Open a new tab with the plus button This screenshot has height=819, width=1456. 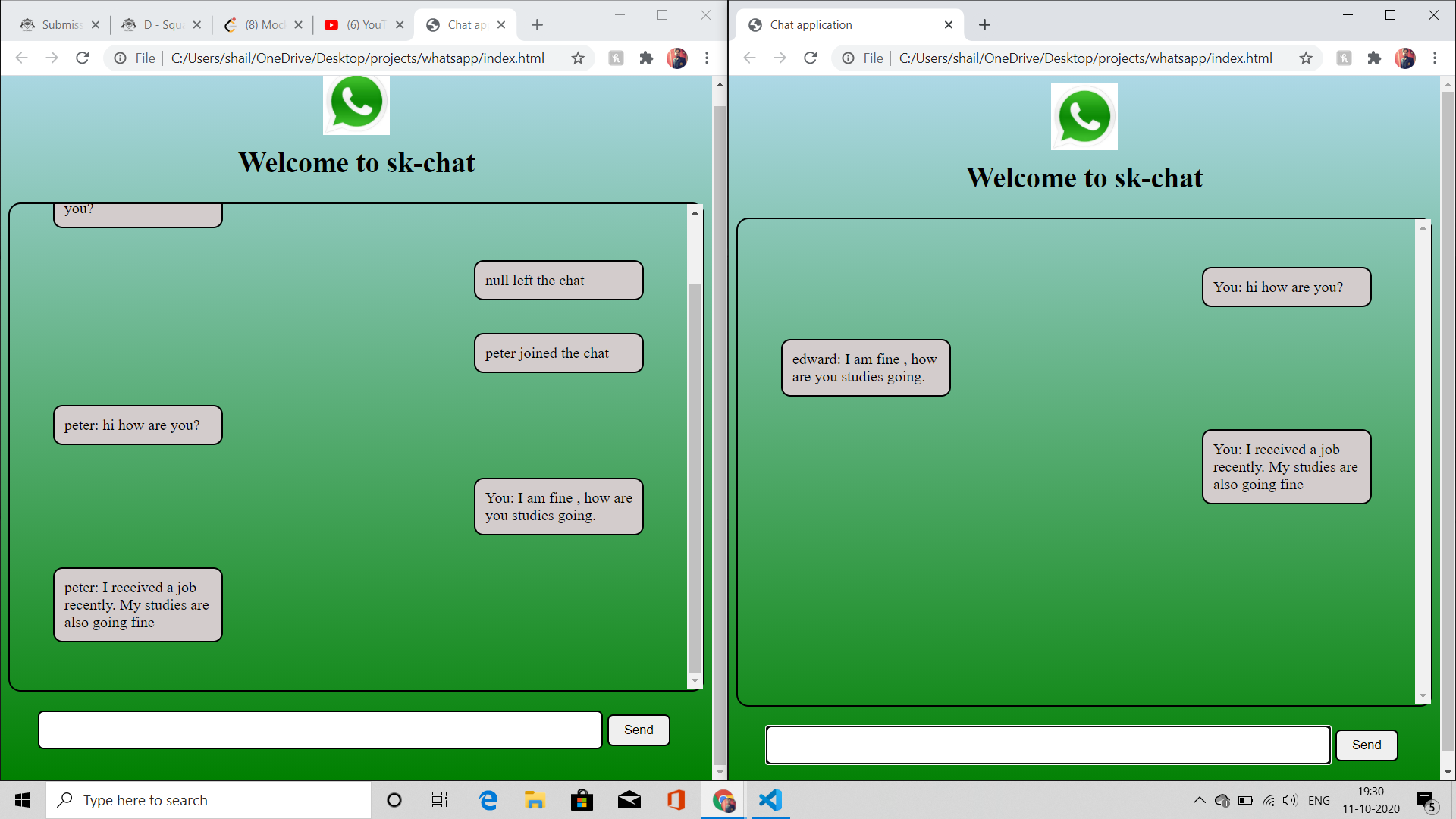(x=537, y=24)
